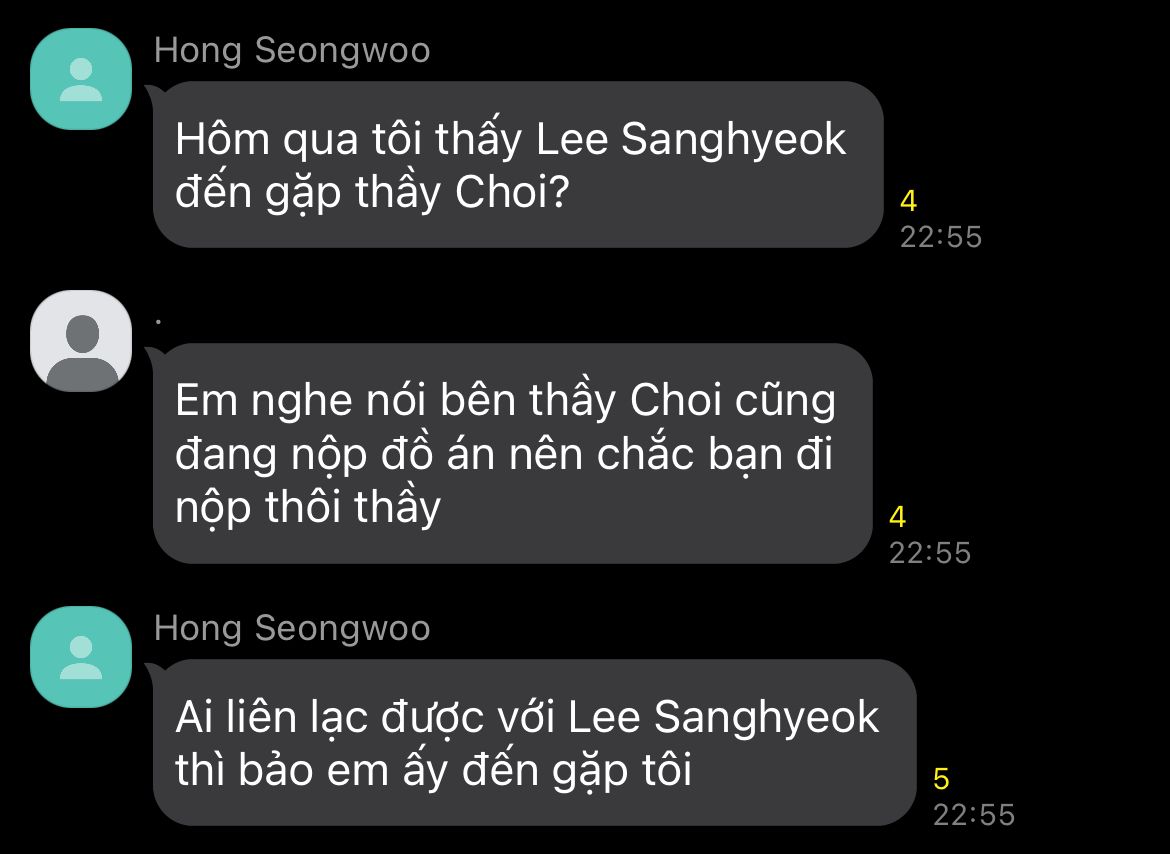Click the 22:55 timestamp of the second message
This screenshot has width=1170, height=854.
click(930, 553)
